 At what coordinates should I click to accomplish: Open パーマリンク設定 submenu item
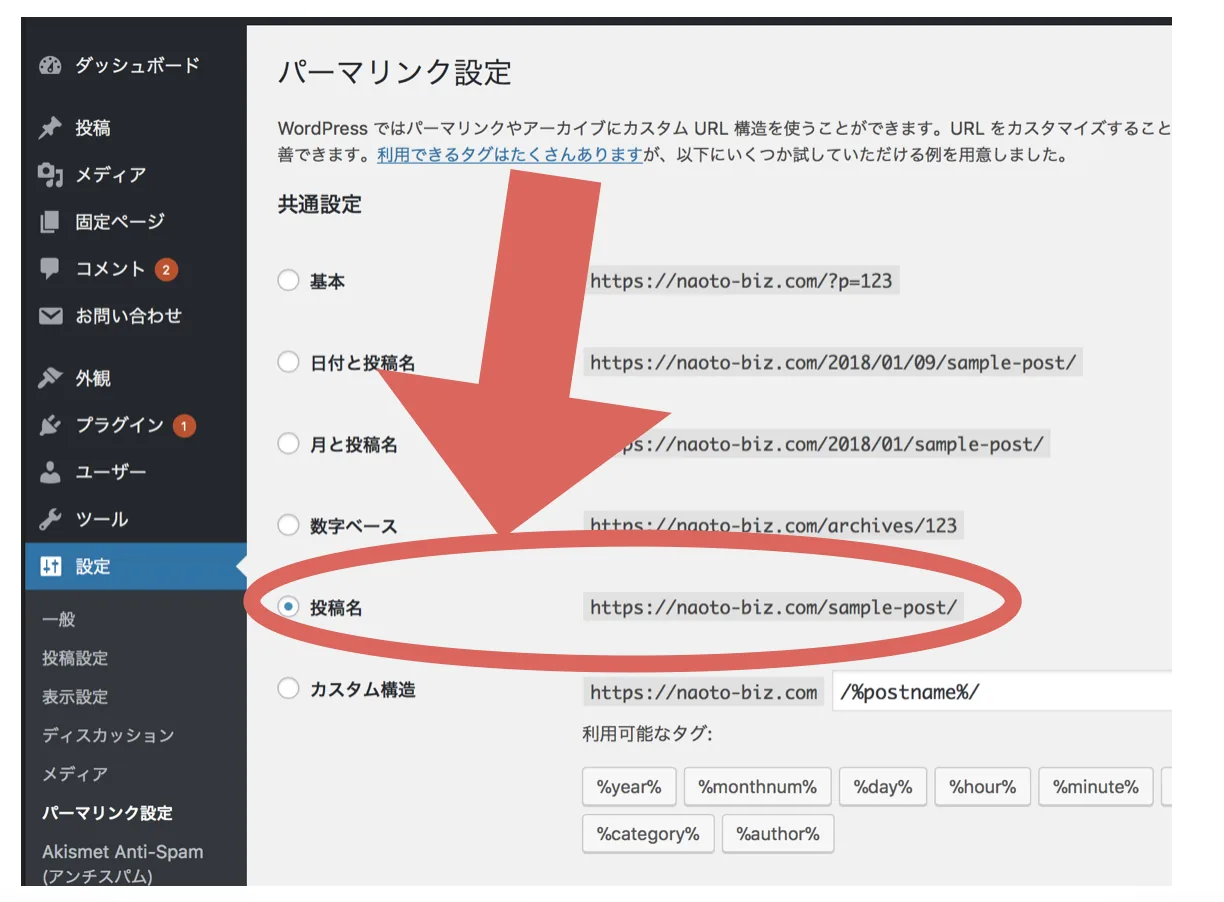click(x=108, y=813)
